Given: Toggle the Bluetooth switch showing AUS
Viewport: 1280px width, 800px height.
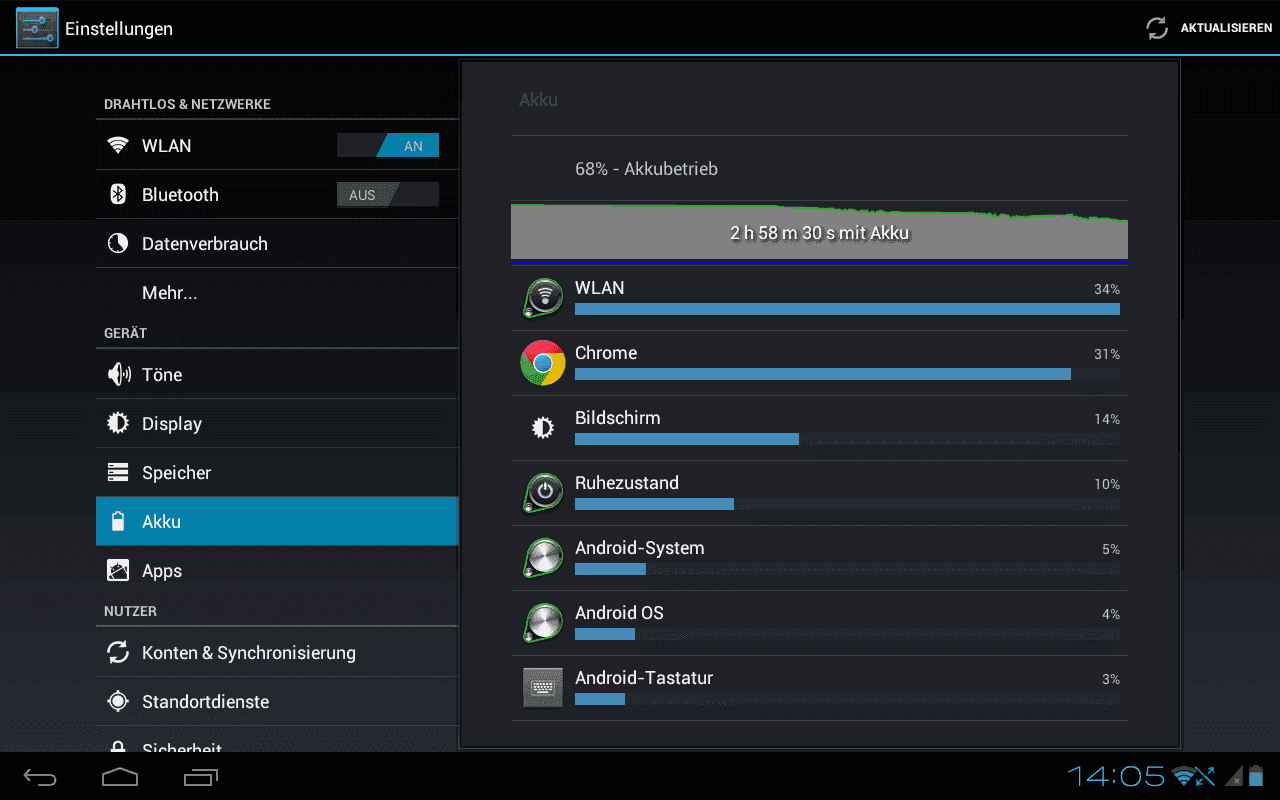Looking at the screenshot, I should pos(388,195).
